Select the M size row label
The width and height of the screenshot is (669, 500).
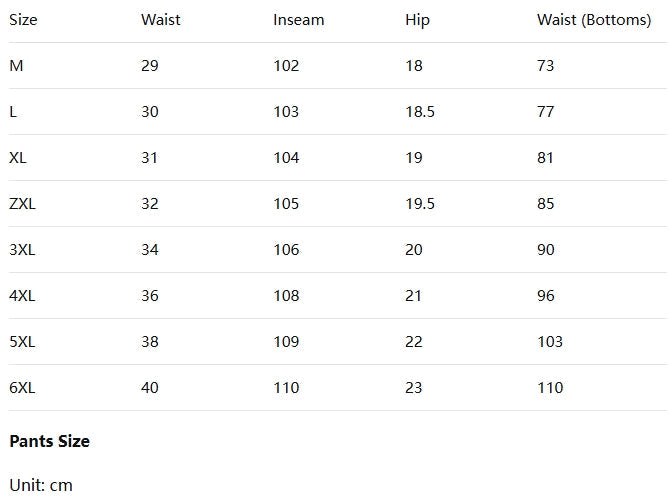click(16, 66)
